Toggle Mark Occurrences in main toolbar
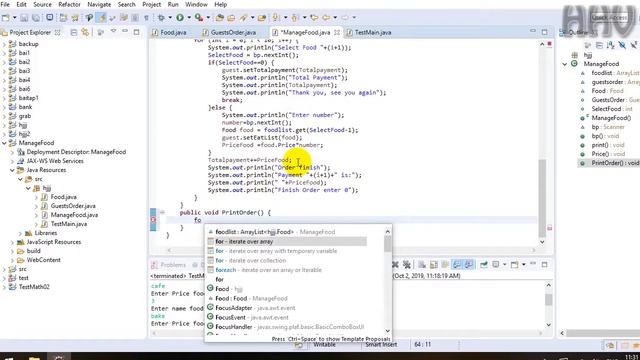640x360 pixels. [101, 18]
